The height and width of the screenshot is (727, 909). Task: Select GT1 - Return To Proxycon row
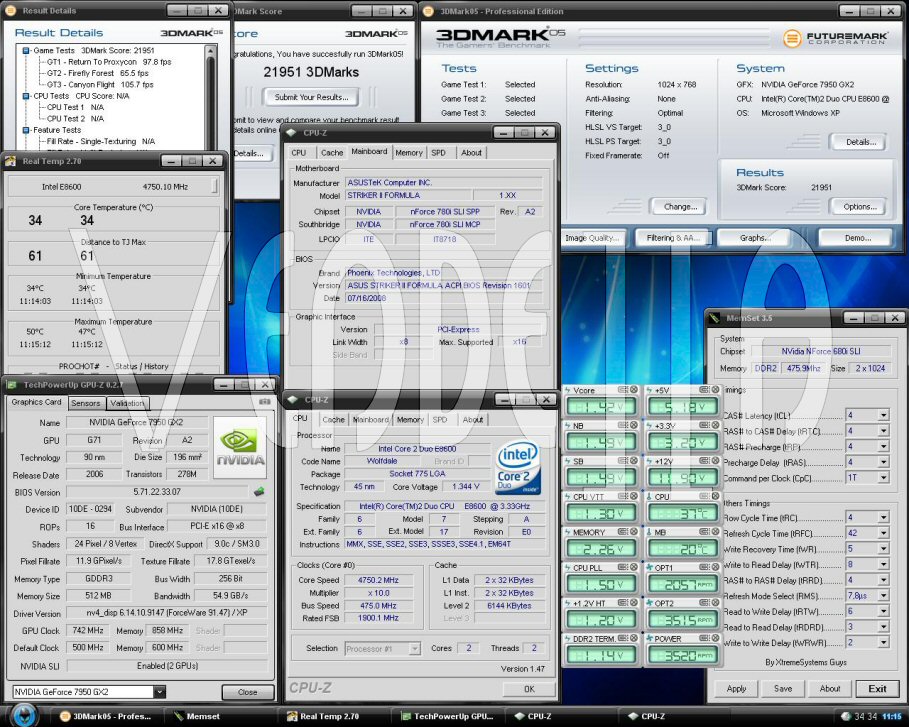109,61
